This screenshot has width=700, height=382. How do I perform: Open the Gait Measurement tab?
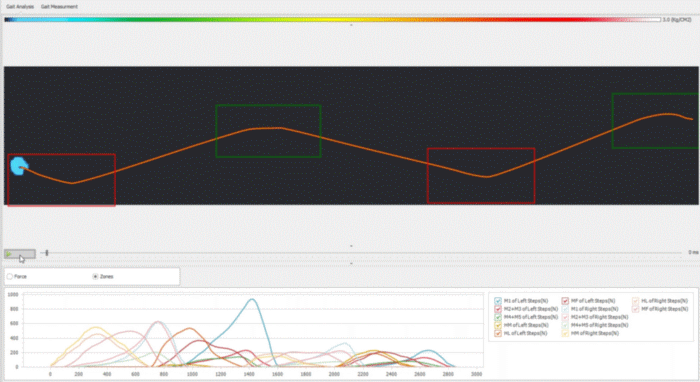pos(59,7)
